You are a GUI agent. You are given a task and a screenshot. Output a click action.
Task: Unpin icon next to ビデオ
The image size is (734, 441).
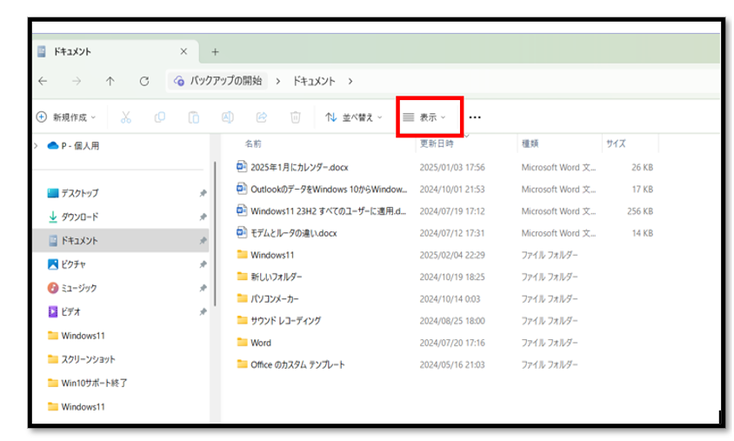(x=203, y=312)
